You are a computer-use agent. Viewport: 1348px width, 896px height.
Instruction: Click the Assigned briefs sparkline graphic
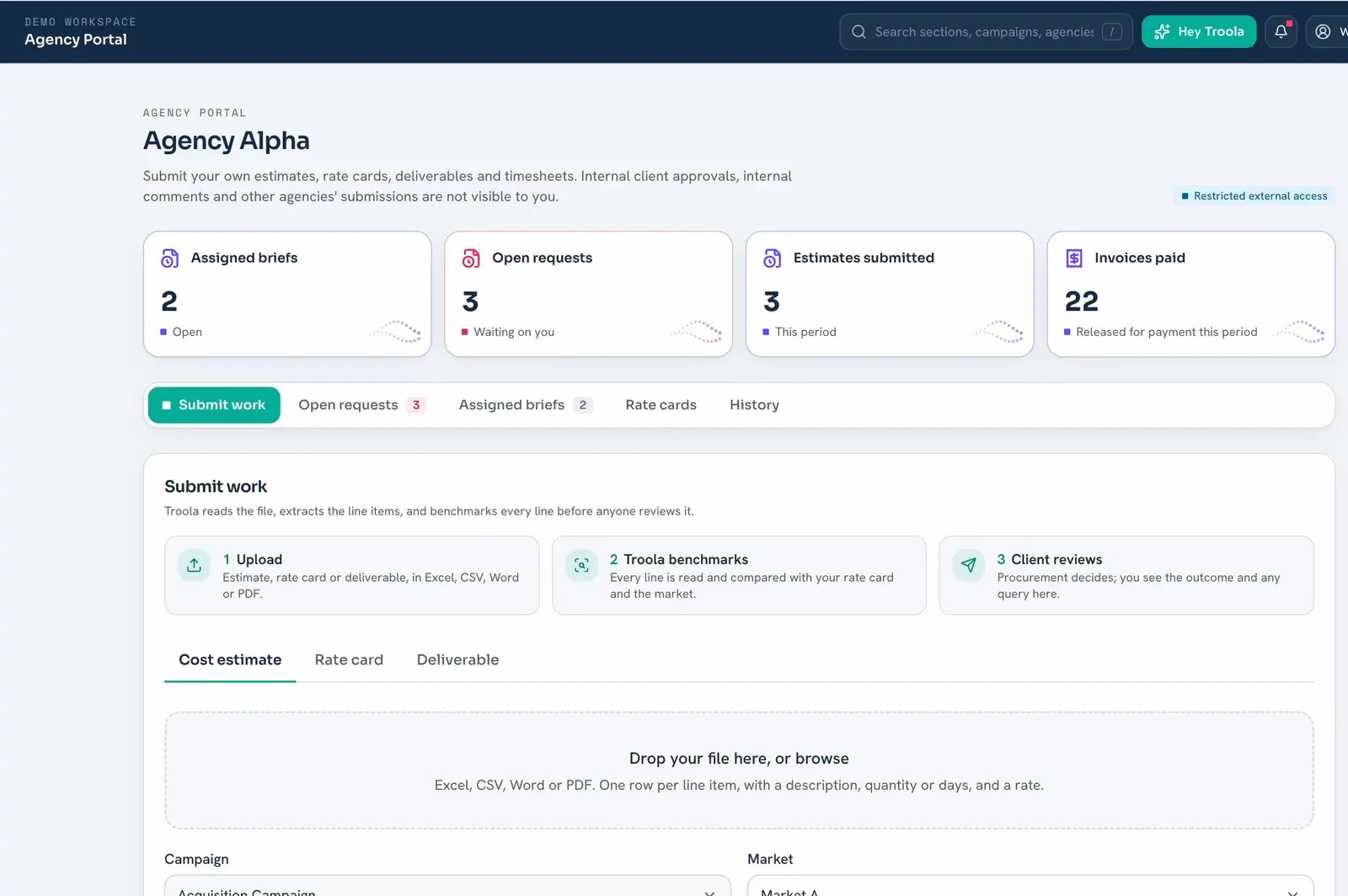click(393, 331)
